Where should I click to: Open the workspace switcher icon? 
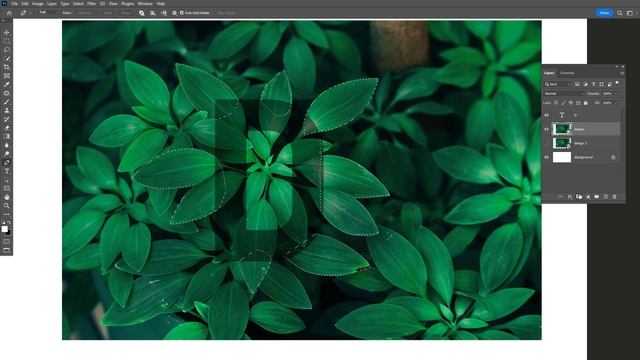pos(630,13)
